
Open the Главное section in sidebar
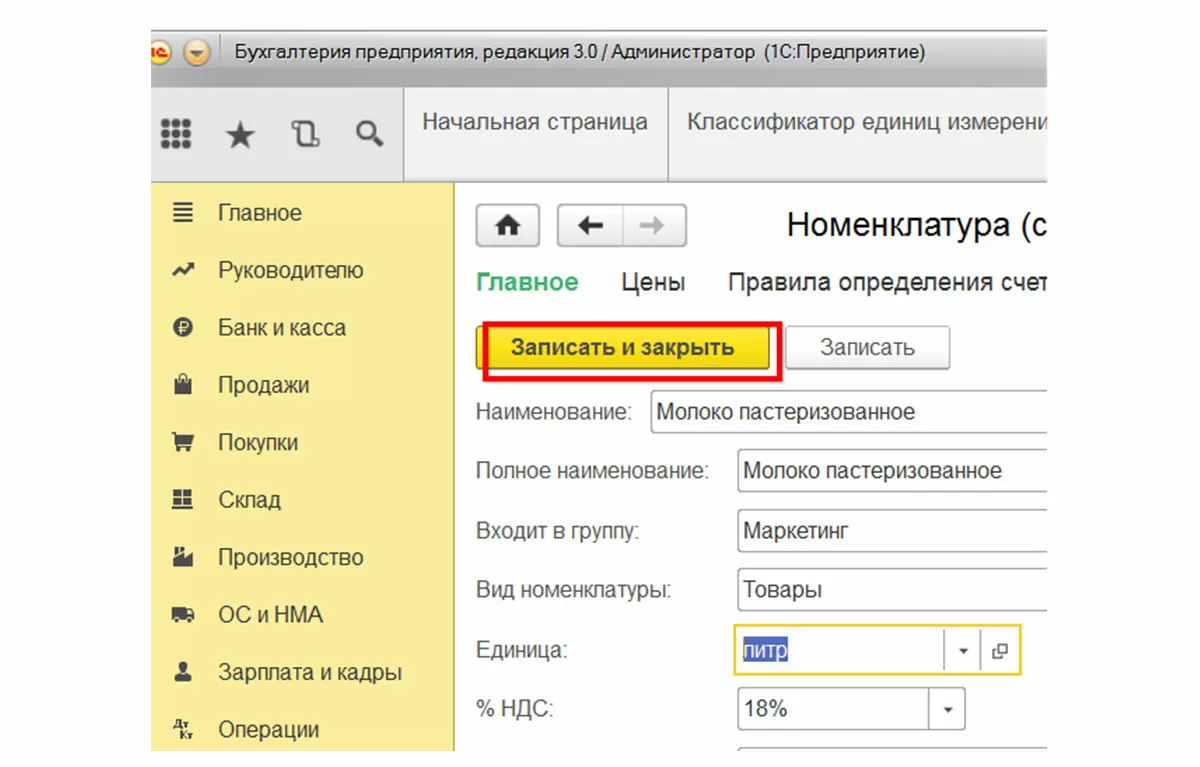260,213
